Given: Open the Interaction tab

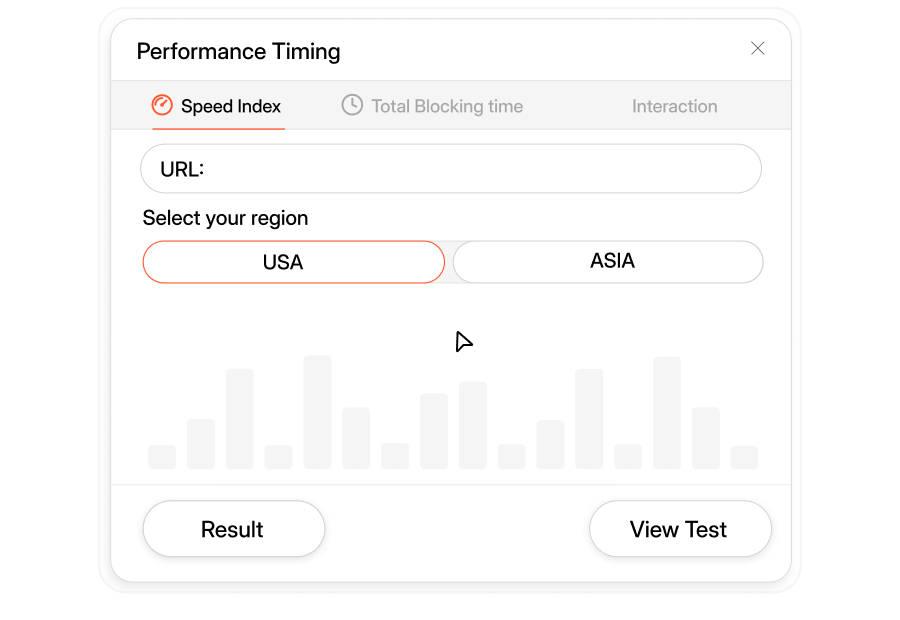Looking at the screenshot, I should pos(674,106).
